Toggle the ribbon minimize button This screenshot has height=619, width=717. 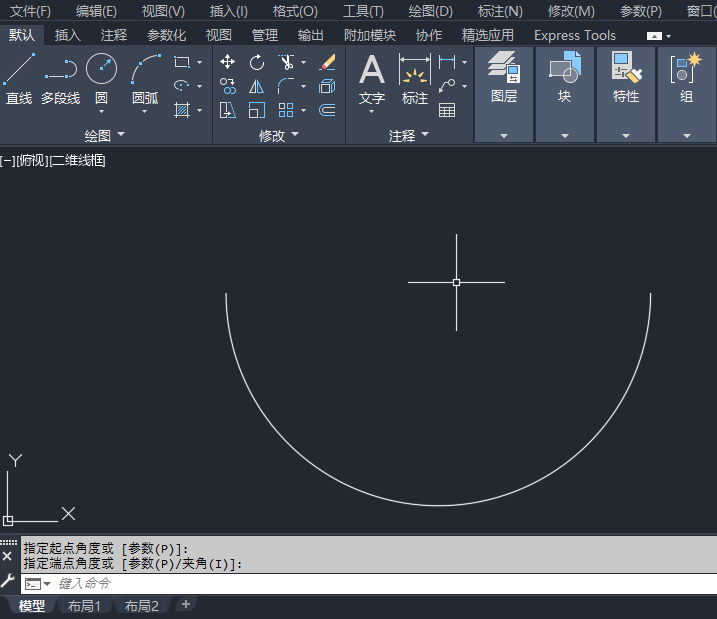pyautogui.click(x=654, y=36)
